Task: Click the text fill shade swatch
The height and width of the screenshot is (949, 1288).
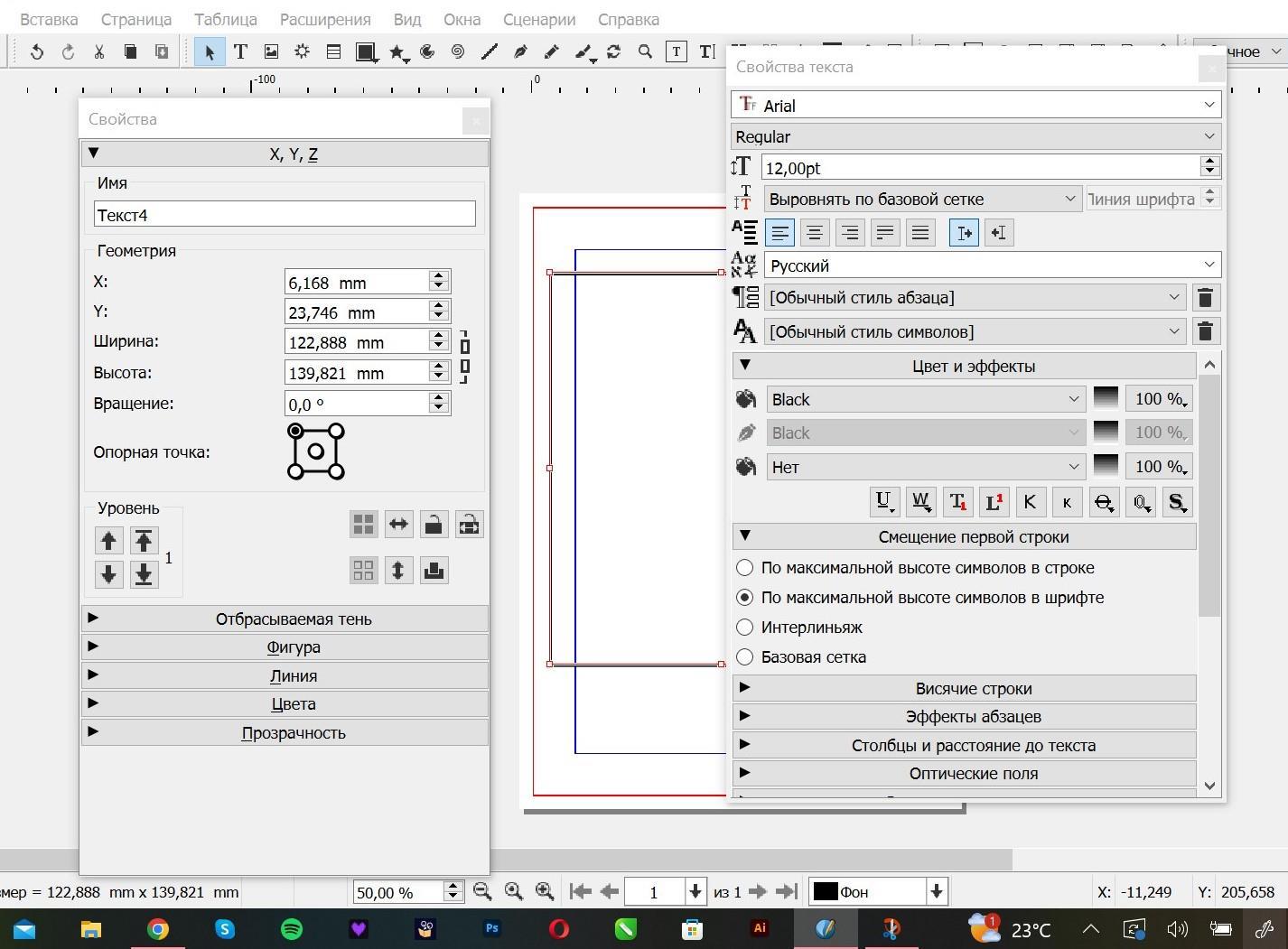Action: point(1106,398)
